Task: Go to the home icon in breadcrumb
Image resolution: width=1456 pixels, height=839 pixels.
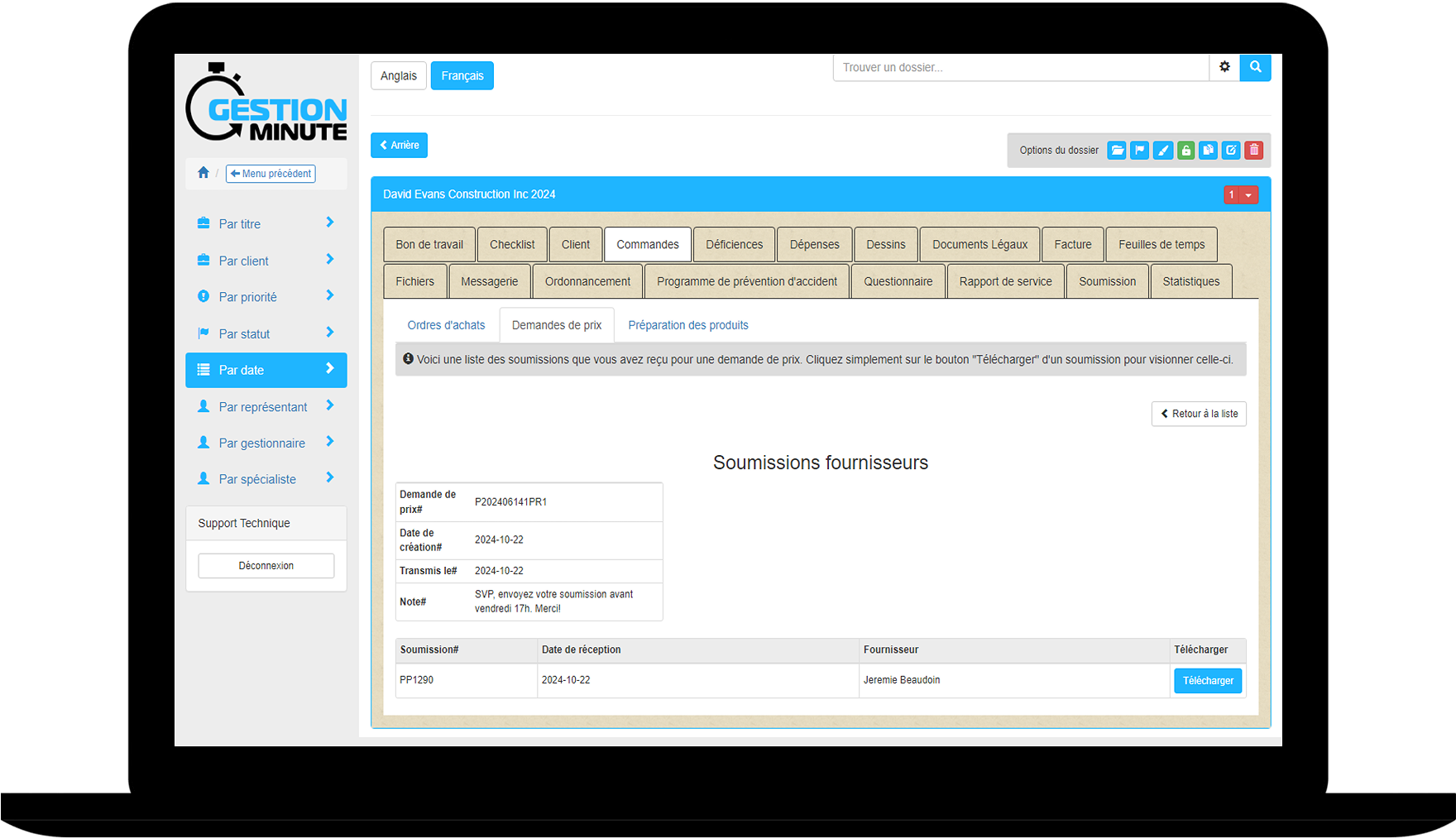Action: tap(204, 173)
